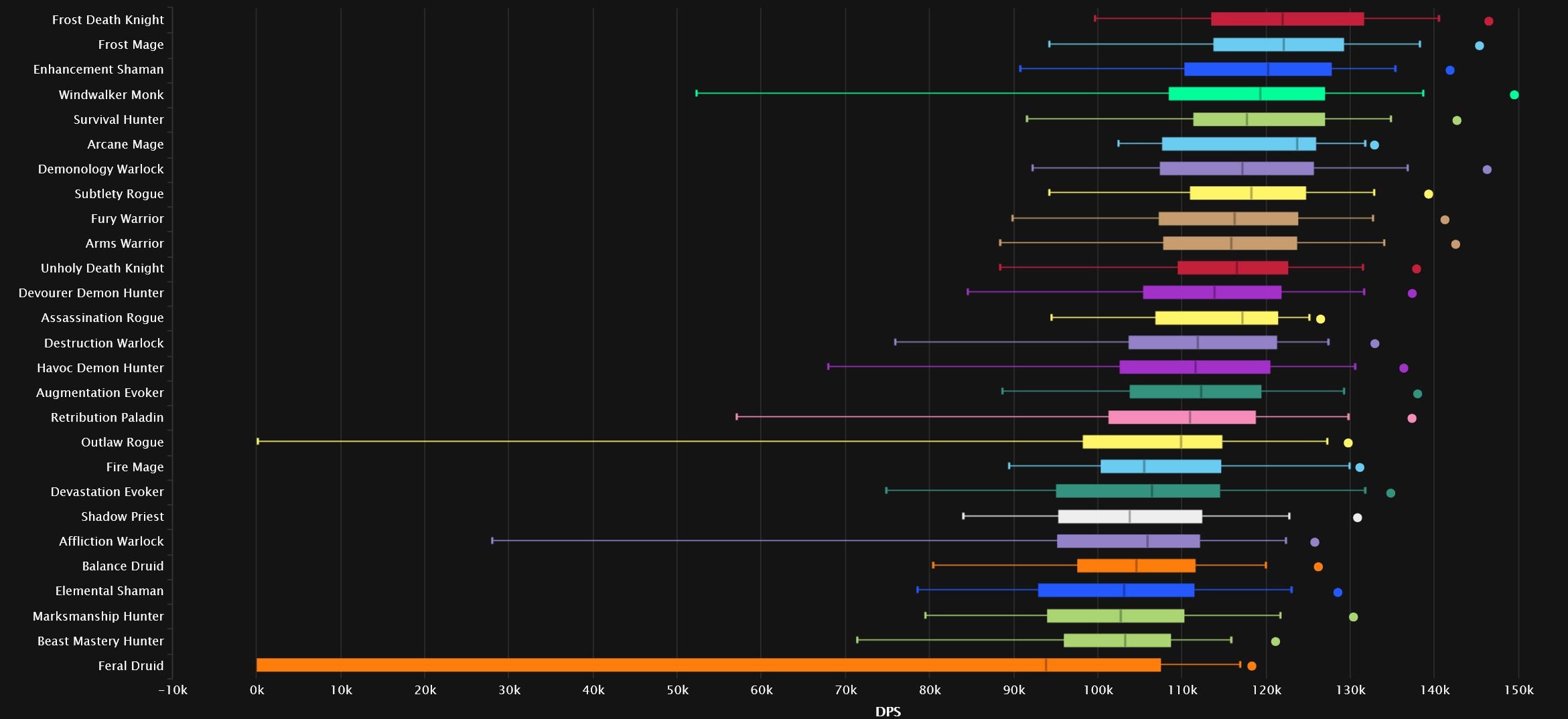Click the red Frost Death Knight box
Screen dimensions: 1568x719
(1287, 19)
